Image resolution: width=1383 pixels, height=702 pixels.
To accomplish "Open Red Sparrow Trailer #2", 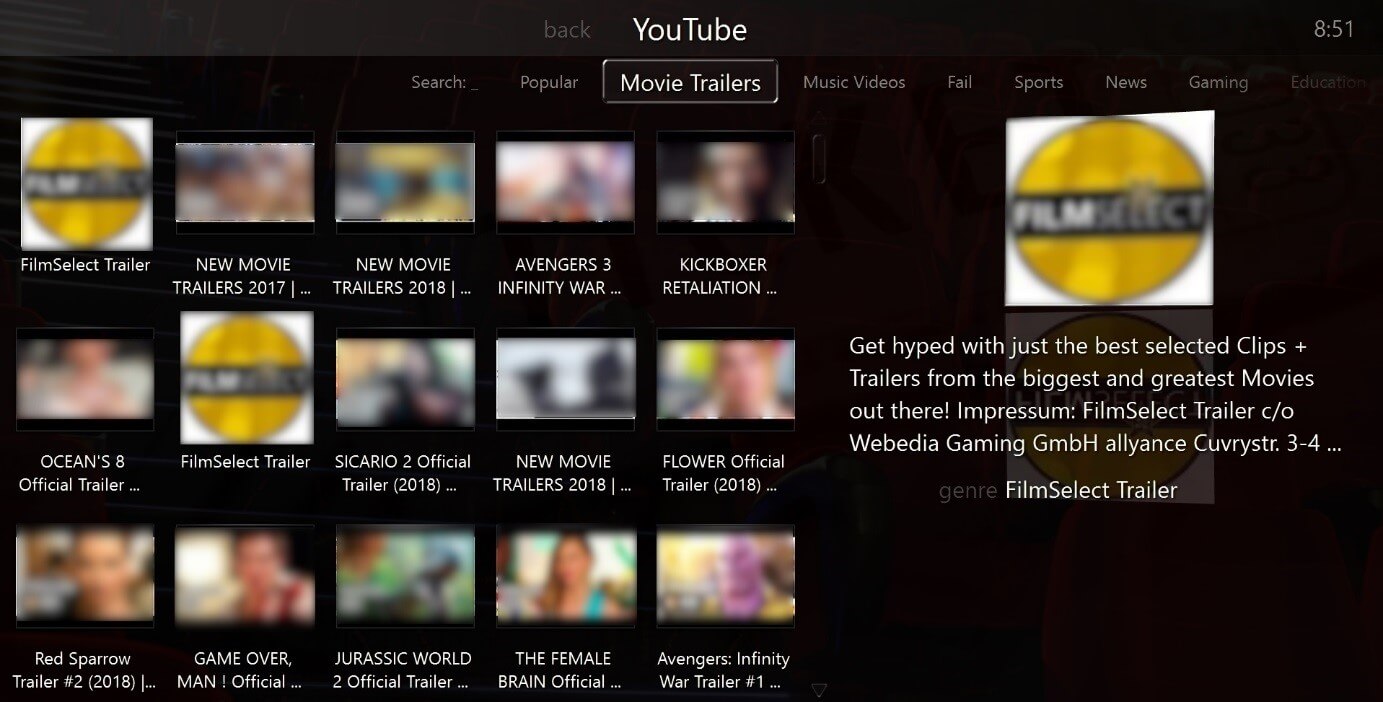I will (x=85, y=576).
